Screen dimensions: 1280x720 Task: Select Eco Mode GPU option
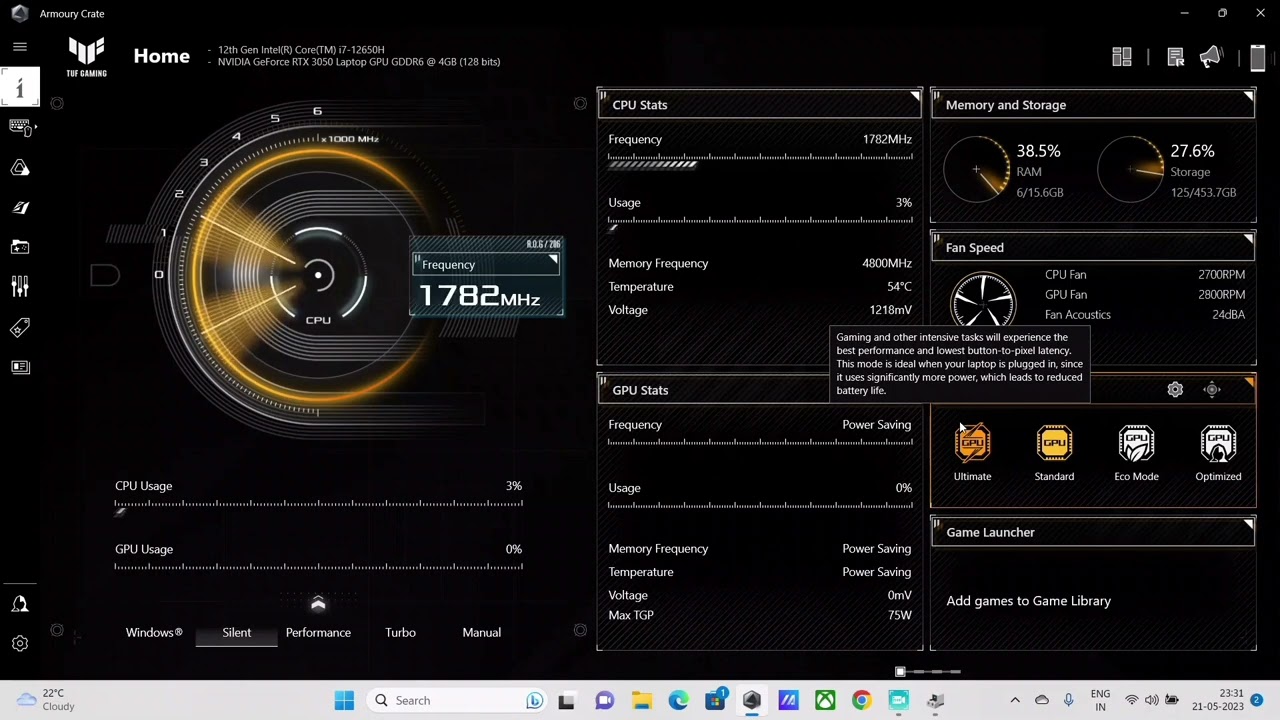[1136, 453]
